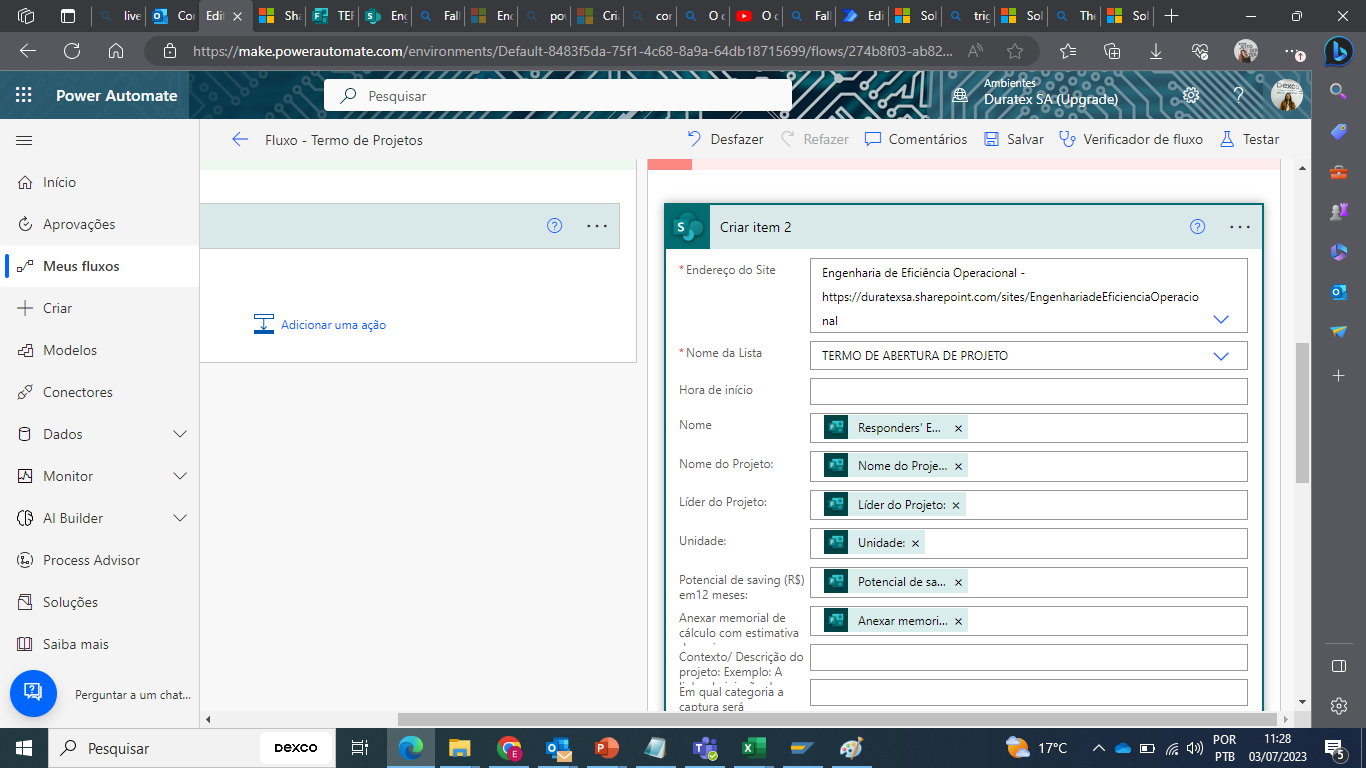Click the SharePoint icon on the Criar item 2 card
Screen dimensions: 1366x768
(x=686, y=226)
